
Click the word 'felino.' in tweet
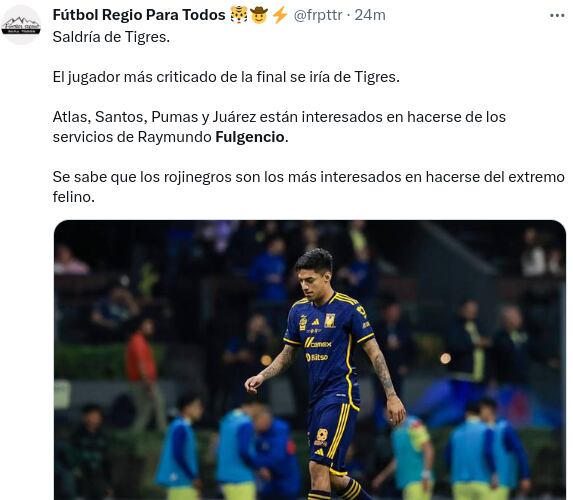[x=74, y=197]
